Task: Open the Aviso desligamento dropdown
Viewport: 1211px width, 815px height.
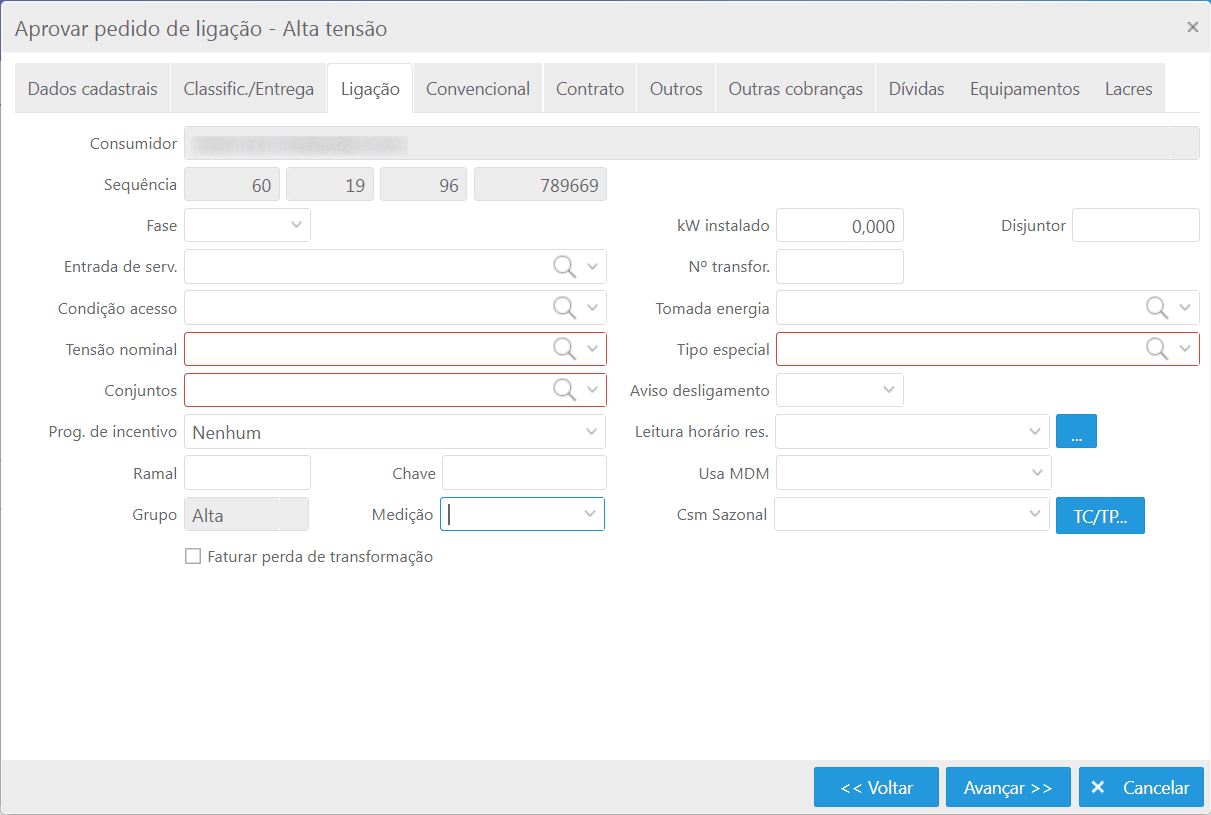Action: click(x=840, y=390)
